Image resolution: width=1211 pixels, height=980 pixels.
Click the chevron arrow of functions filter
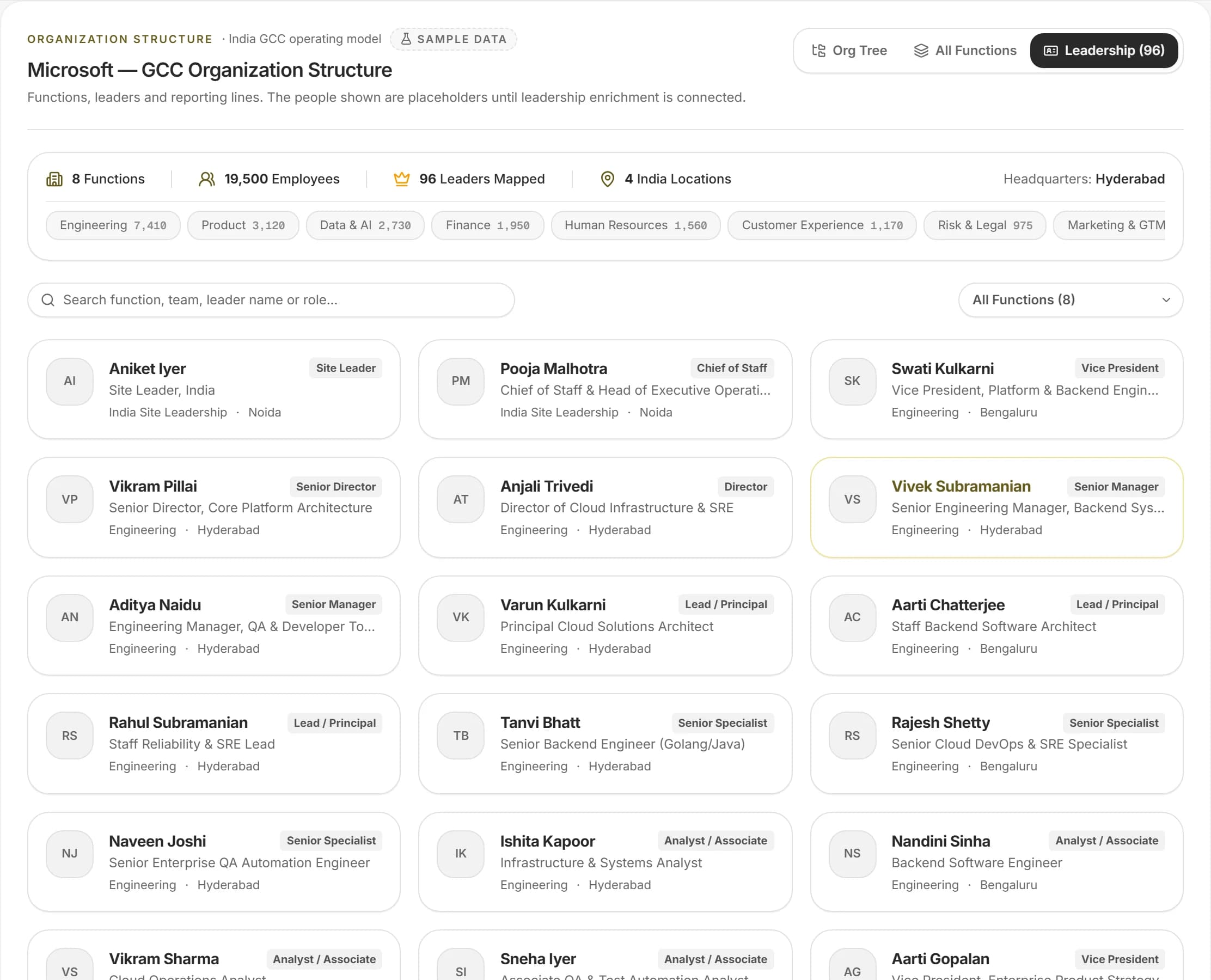[1166, 300]
